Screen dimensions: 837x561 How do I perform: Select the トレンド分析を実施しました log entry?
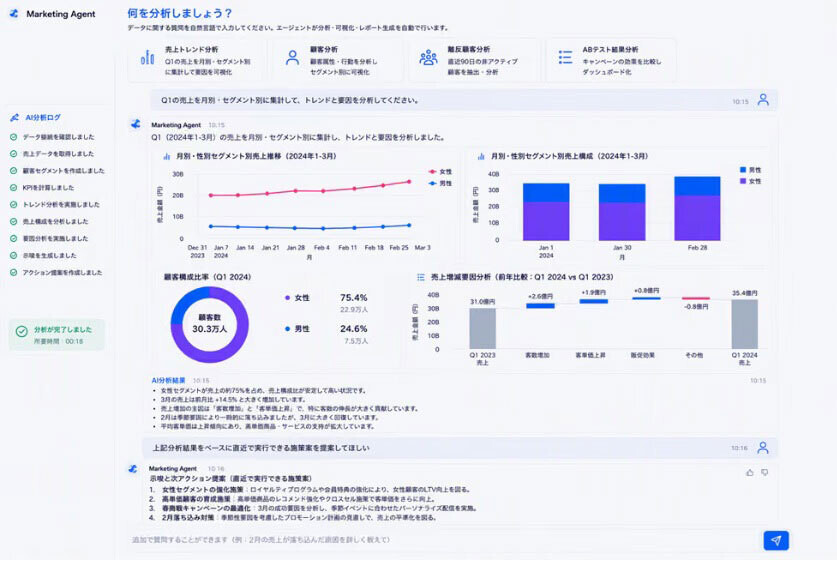pos(55,204)
